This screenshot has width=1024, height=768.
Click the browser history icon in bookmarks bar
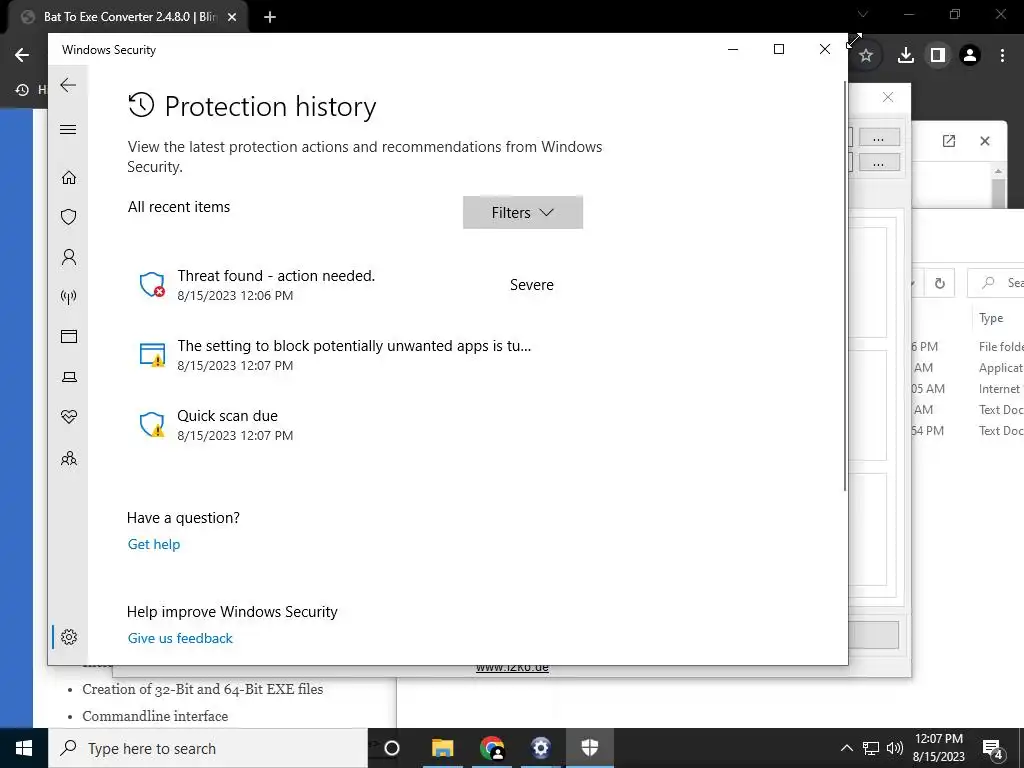click(22, 89)
